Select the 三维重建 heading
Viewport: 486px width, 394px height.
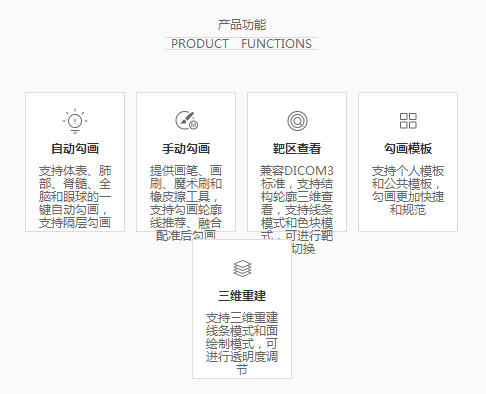pos(242,296)
